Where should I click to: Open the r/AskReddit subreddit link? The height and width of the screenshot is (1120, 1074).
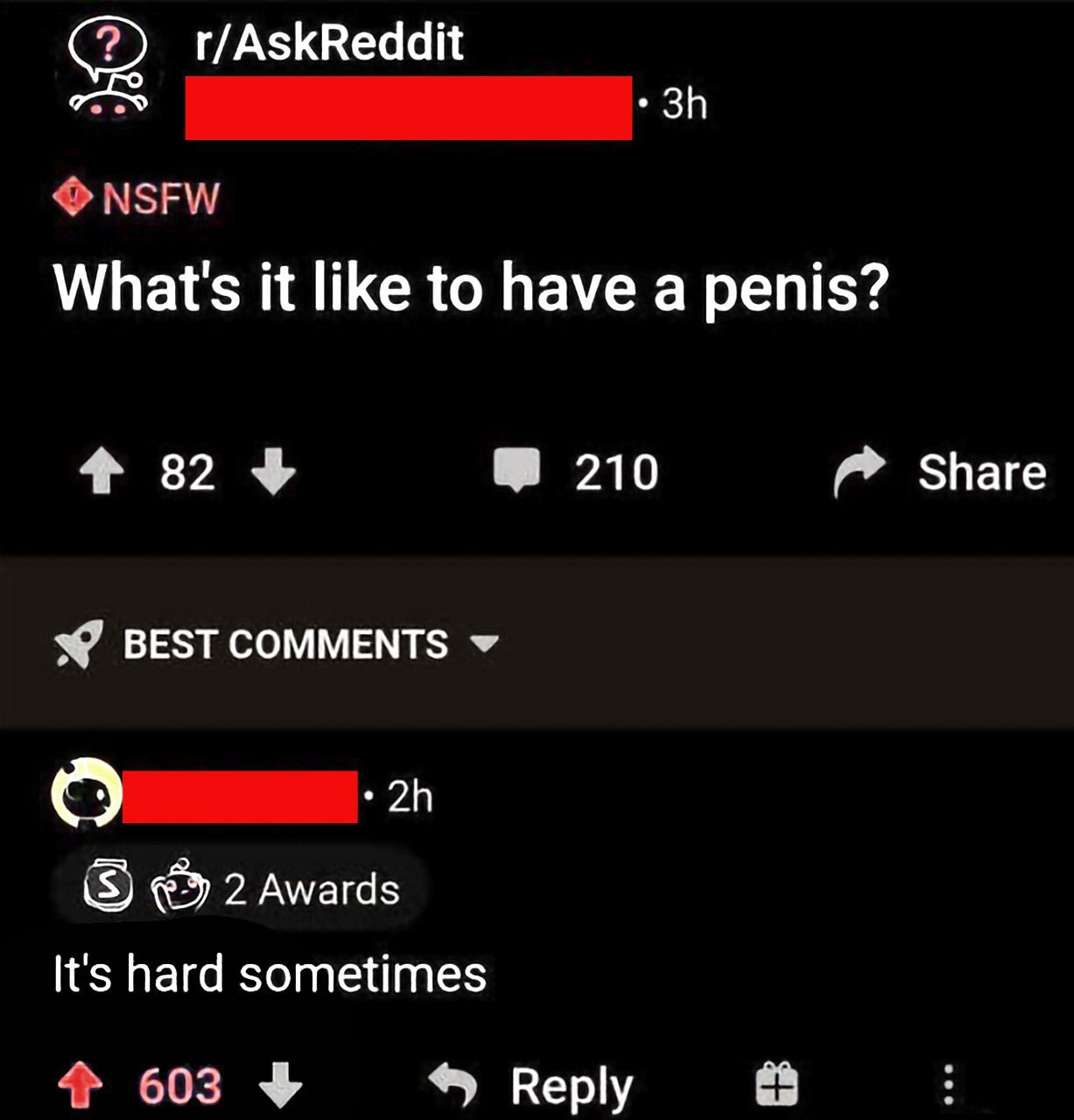328,43
